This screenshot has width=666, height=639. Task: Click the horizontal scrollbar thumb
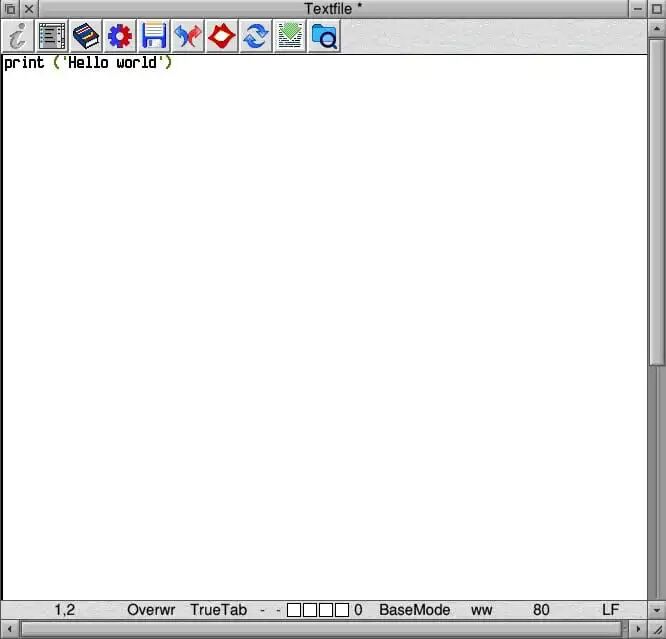(x=322, y=629)
